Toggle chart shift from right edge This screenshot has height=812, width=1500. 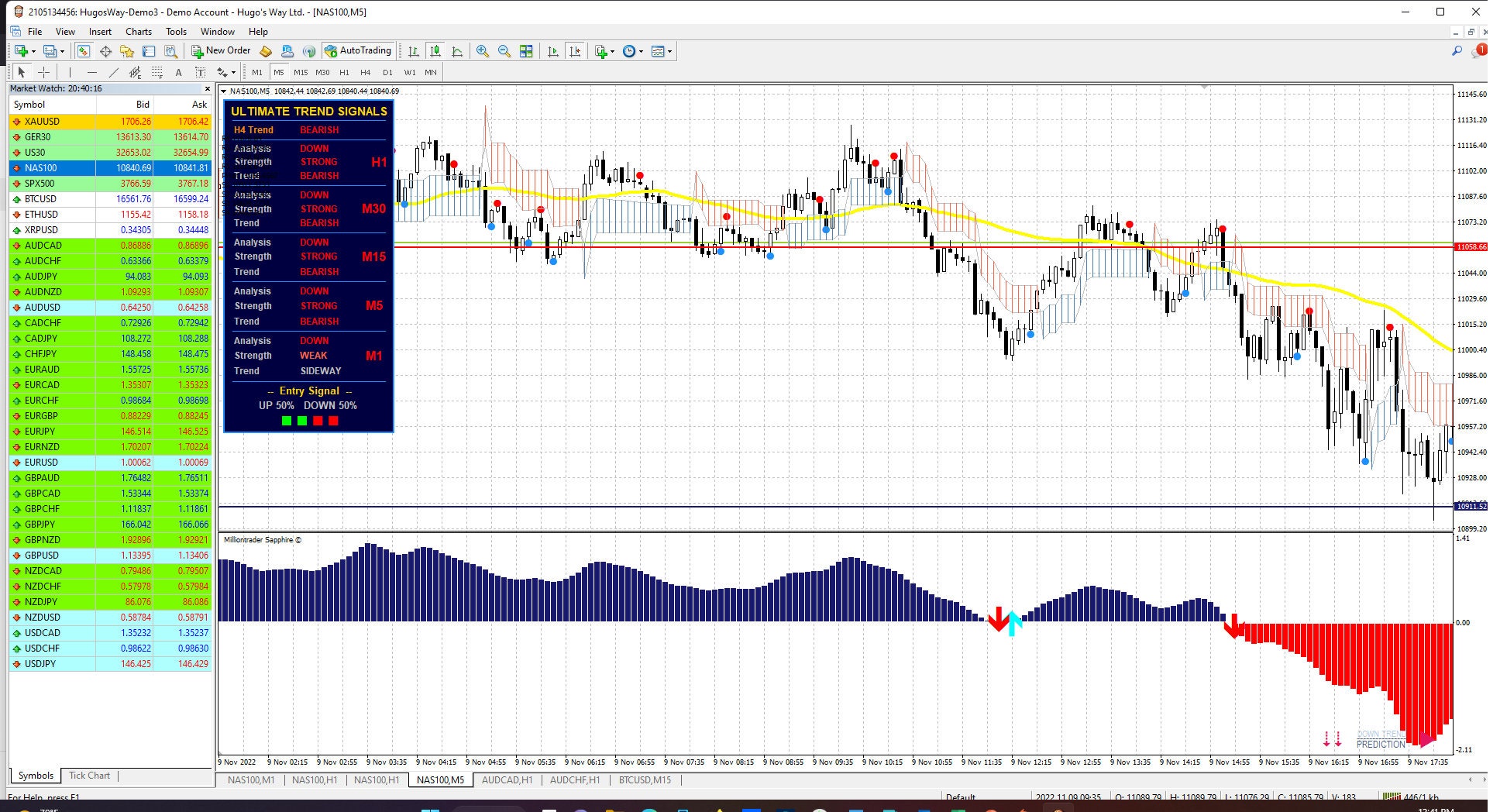click(x=575, y=51)
